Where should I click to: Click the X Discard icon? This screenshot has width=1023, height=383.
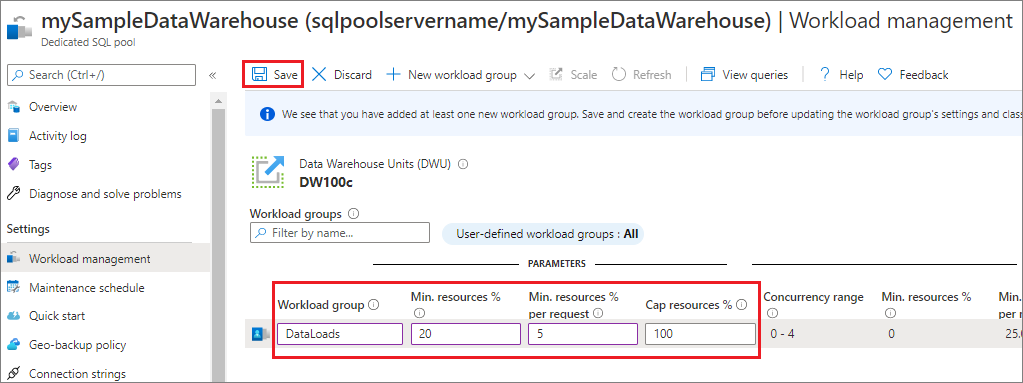[x=319, y=74]
